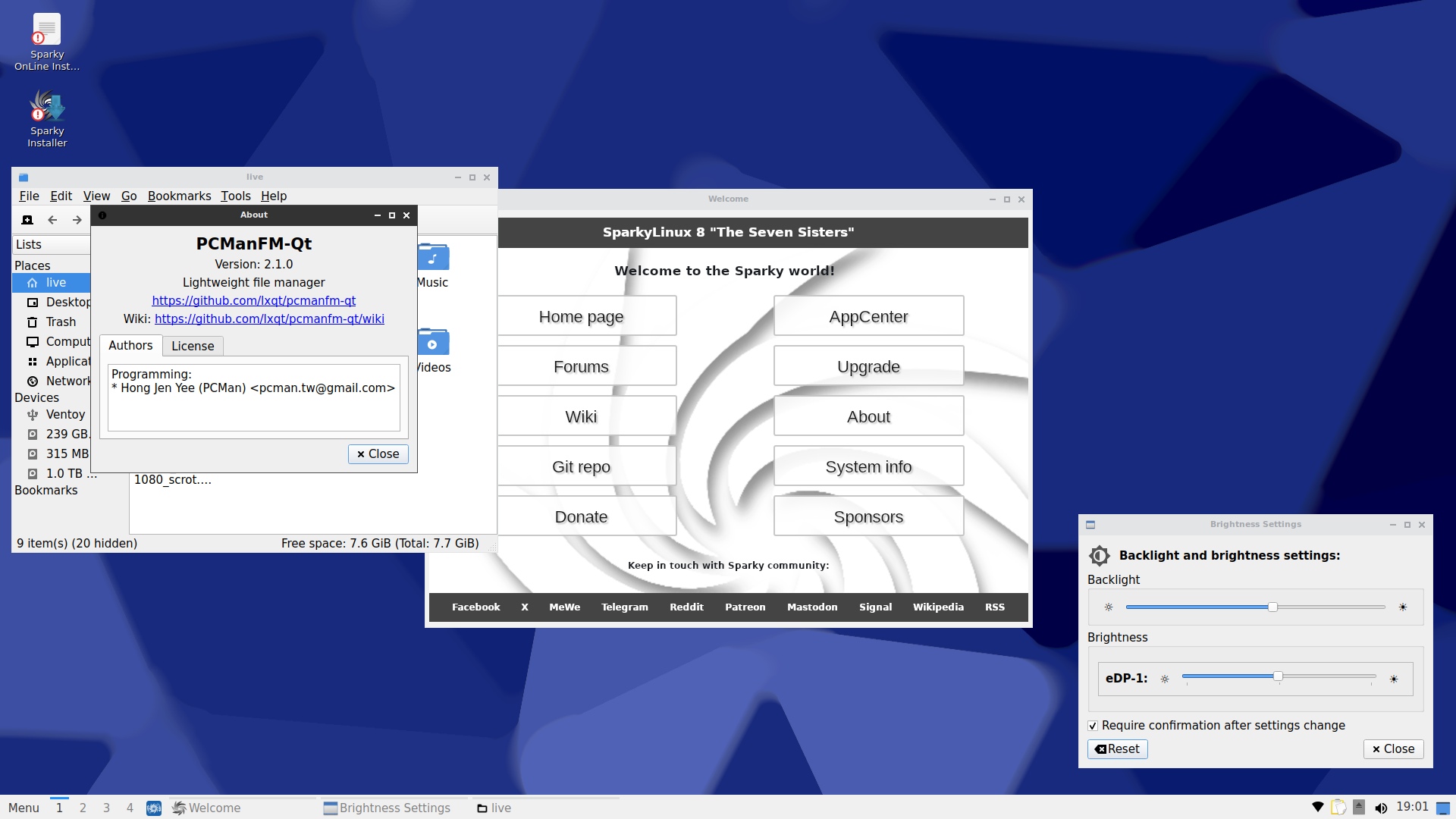Open Sparky Installer desktop icon
This screenshot has height=819, width=1456.
(x=47, y=108)
